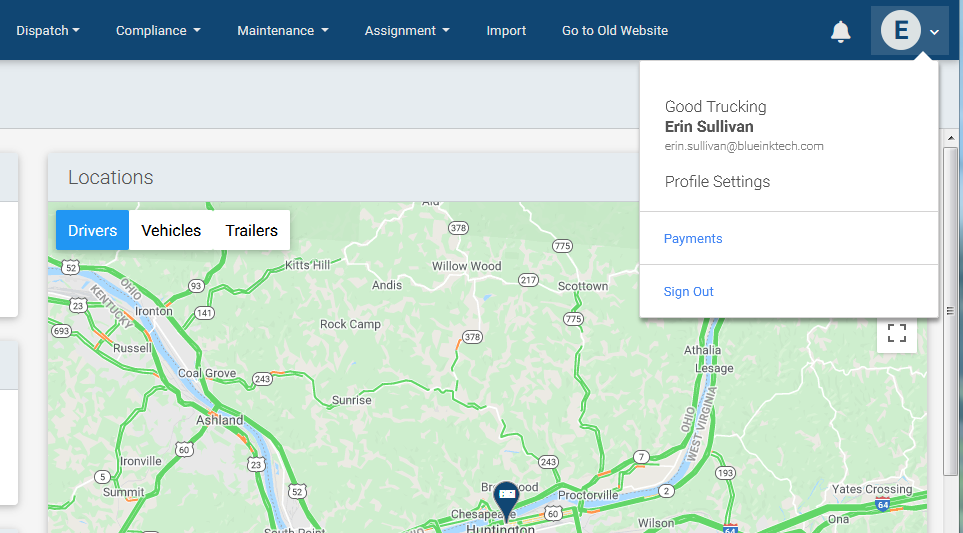Open the Payments link
The height and width of the screenshot is (533, 963).
(x=693, y=239)
